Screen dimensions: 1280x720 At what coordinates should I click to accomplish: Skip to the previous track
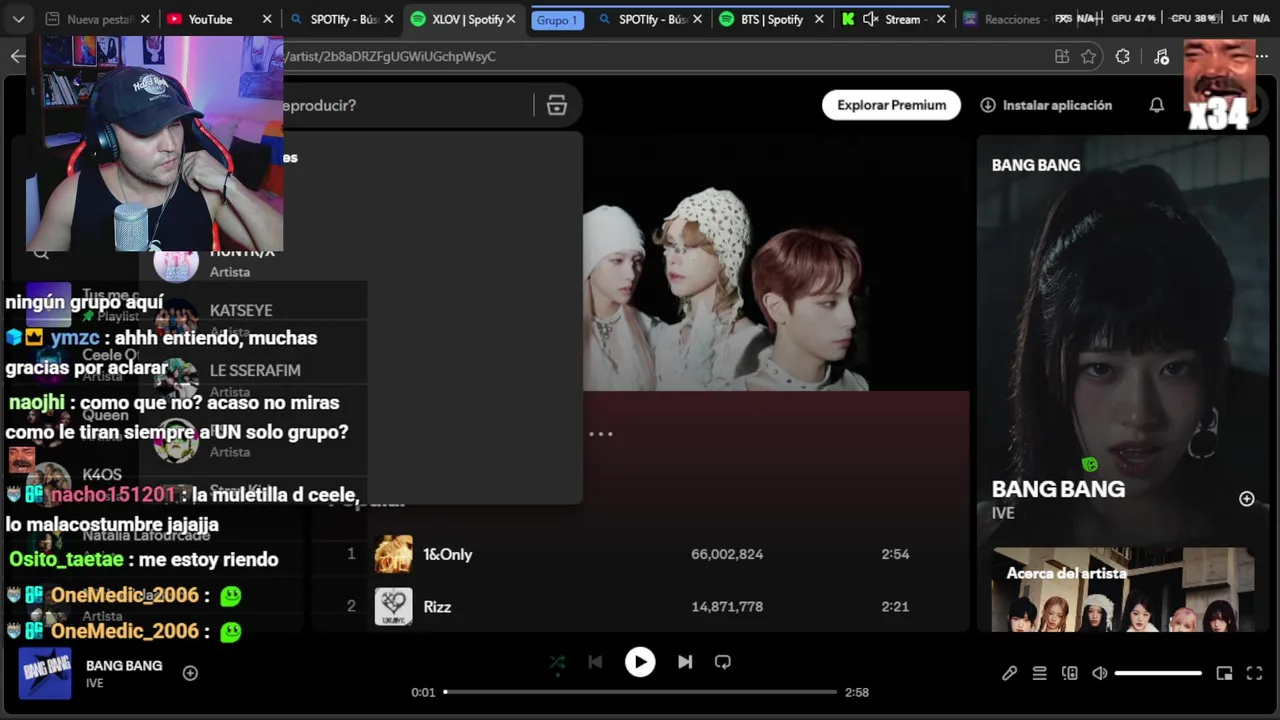595,662
